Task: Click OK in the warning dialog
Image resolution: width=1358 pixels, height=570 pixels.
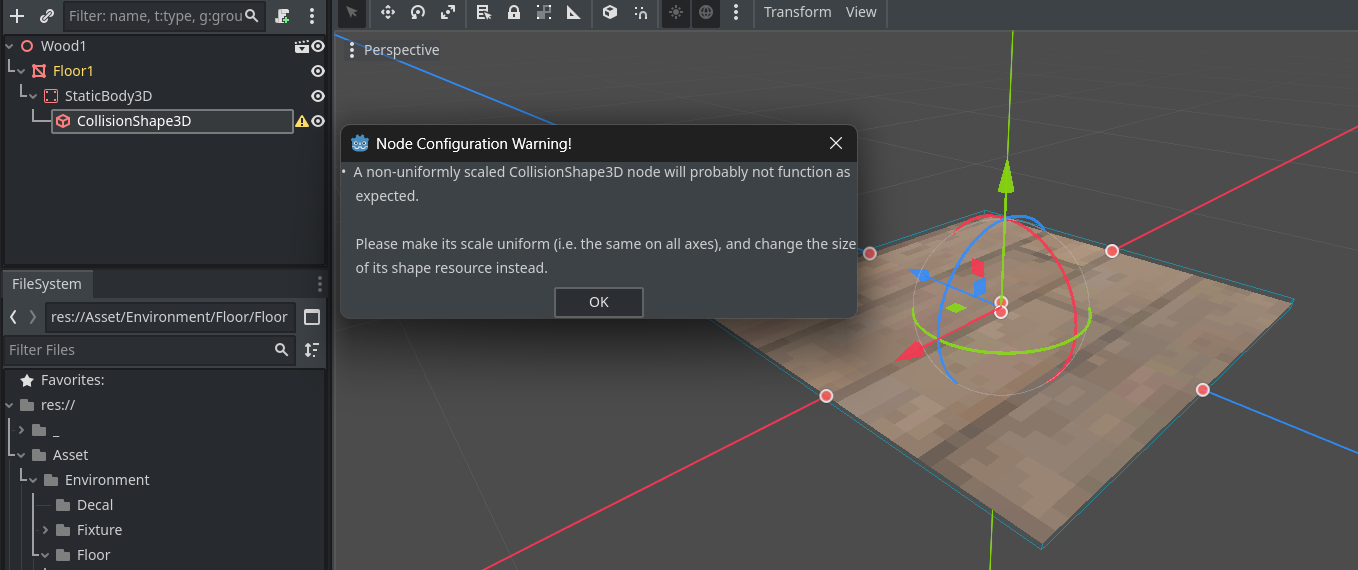Action: point(598,302)
